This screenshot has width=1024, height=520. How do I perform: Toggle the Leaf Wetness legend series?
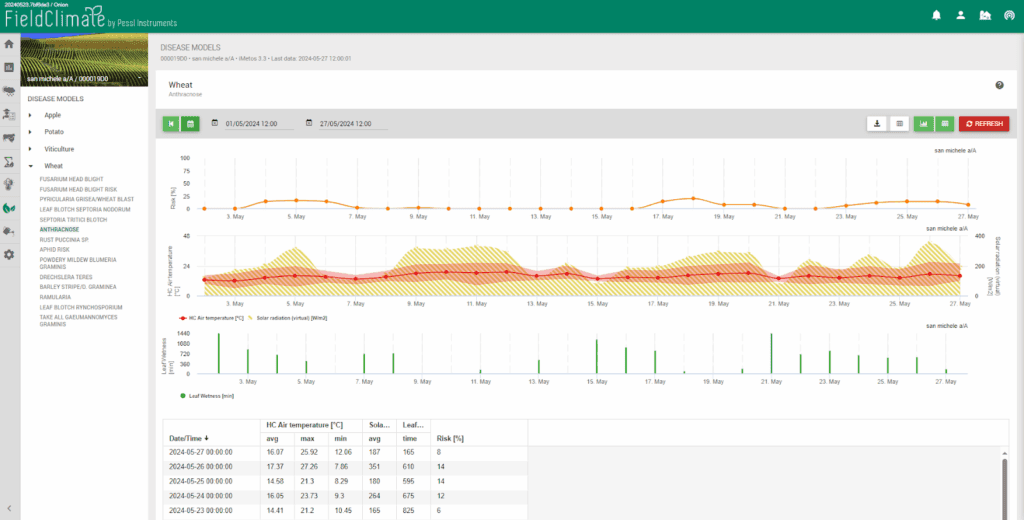[x=207, y=396]
